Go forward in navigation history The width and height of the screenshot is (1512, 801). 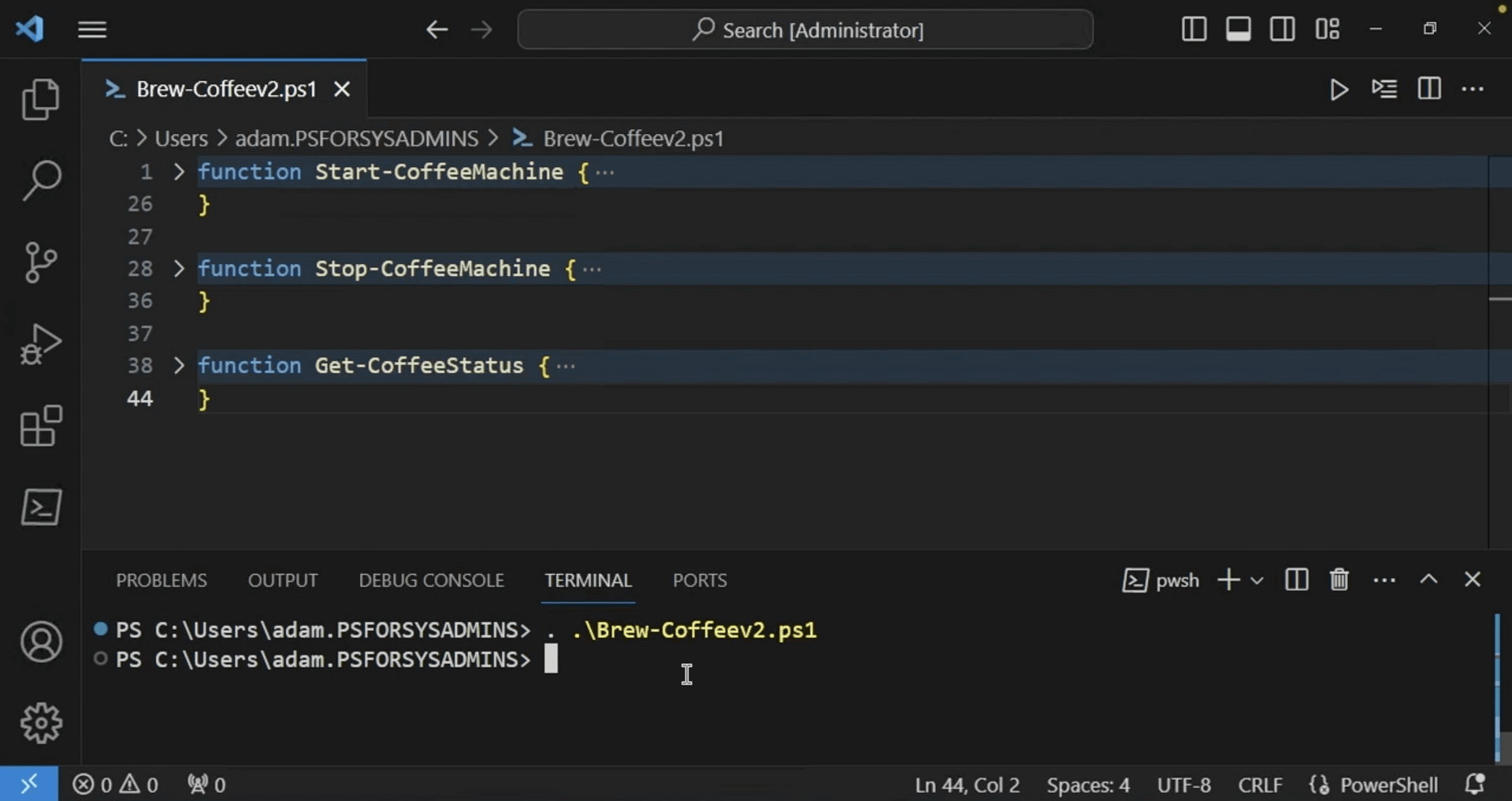coord(481,30)
